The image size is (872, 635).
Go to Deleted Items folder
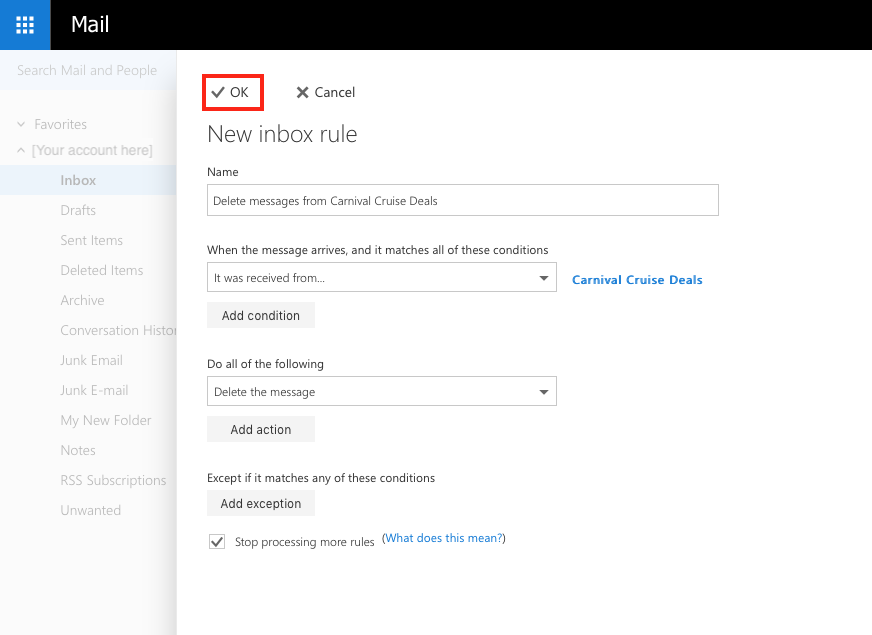coord(101,271)
